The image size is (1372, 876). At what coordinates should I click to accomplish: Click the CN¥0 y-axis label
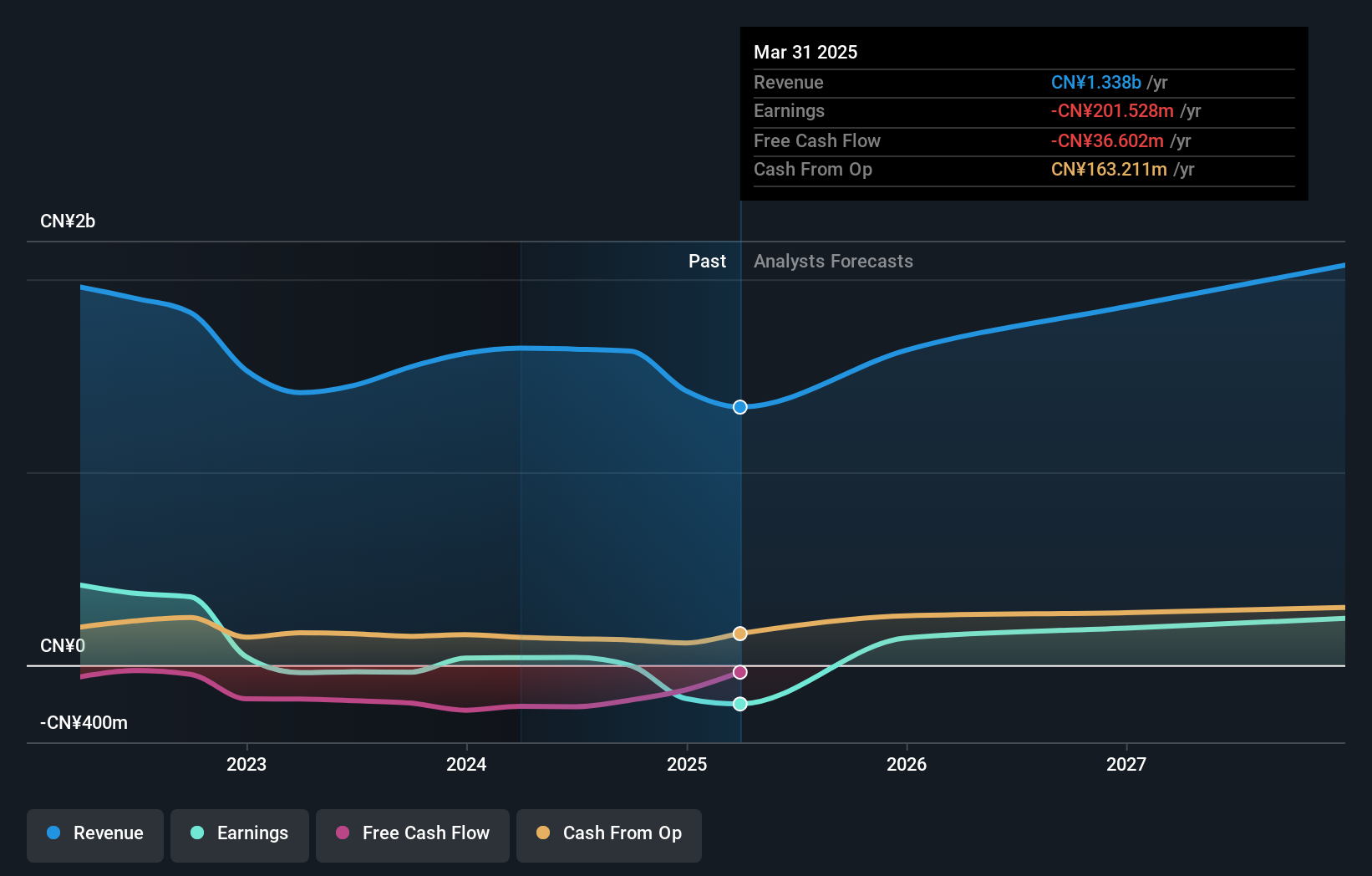[x=63, y=646]
